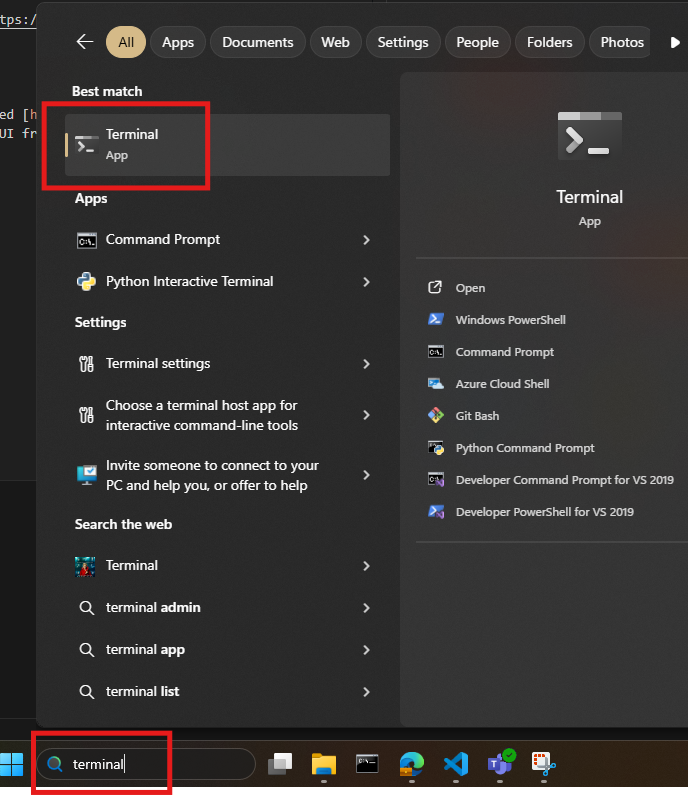
Task: Click the Python Command Prompt icon
Action: point(436,448)
